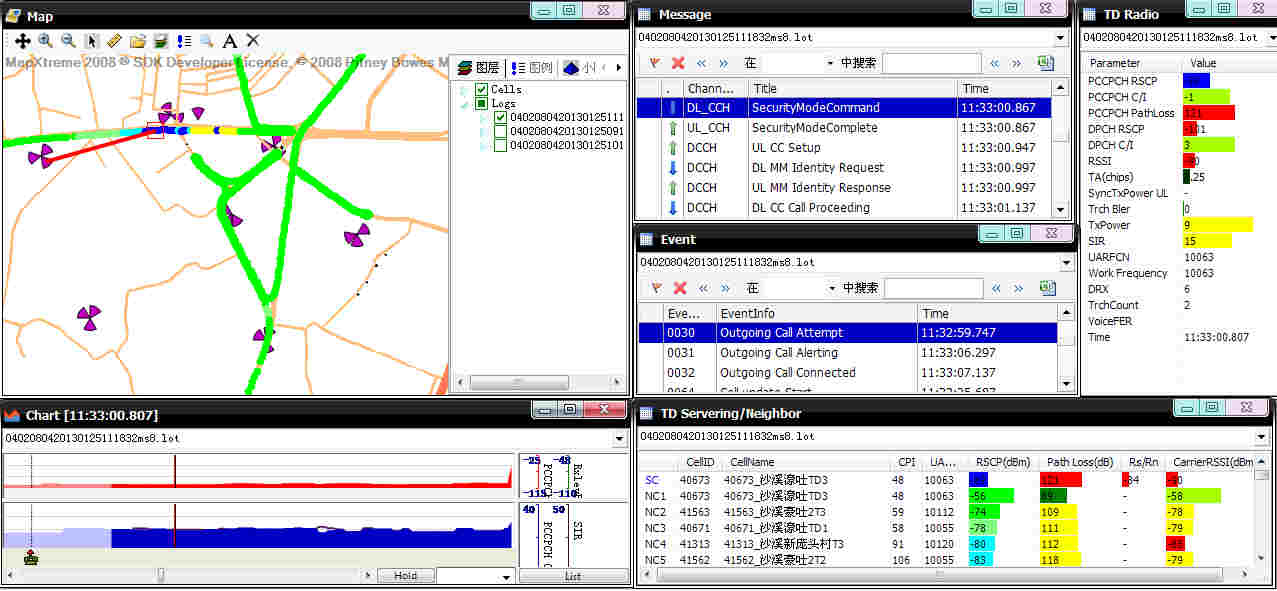Screen dimensions: 1277x591
Task: Click the text label 'A' tool
Action: [x=229, y=41]
